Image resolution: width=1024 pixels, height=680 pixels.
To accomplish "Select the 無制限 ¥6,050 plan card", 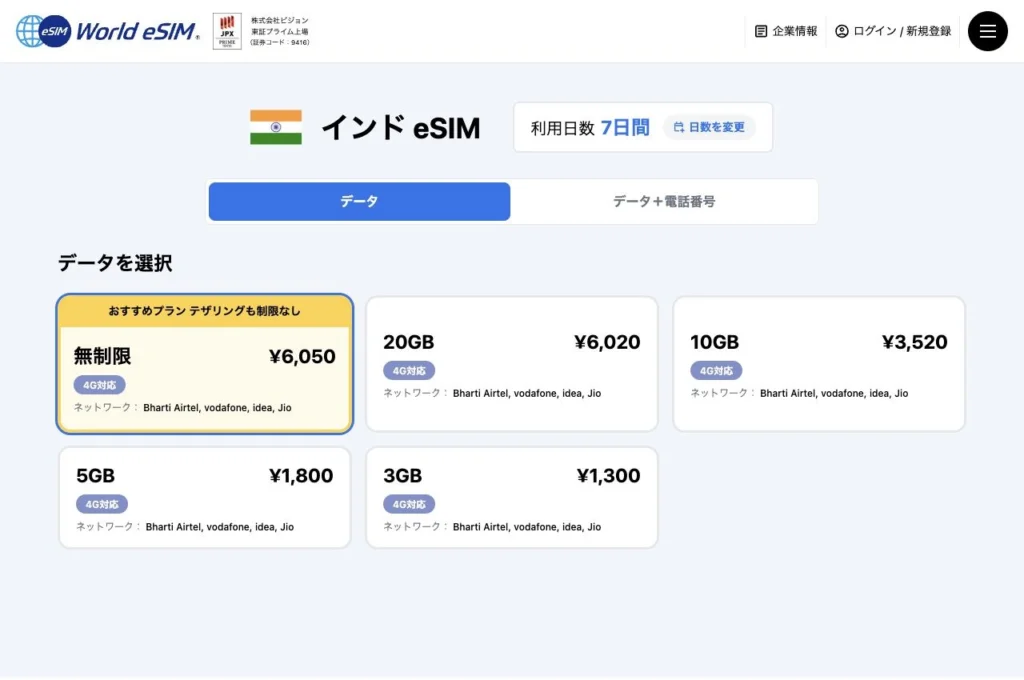I will point(204,364).
